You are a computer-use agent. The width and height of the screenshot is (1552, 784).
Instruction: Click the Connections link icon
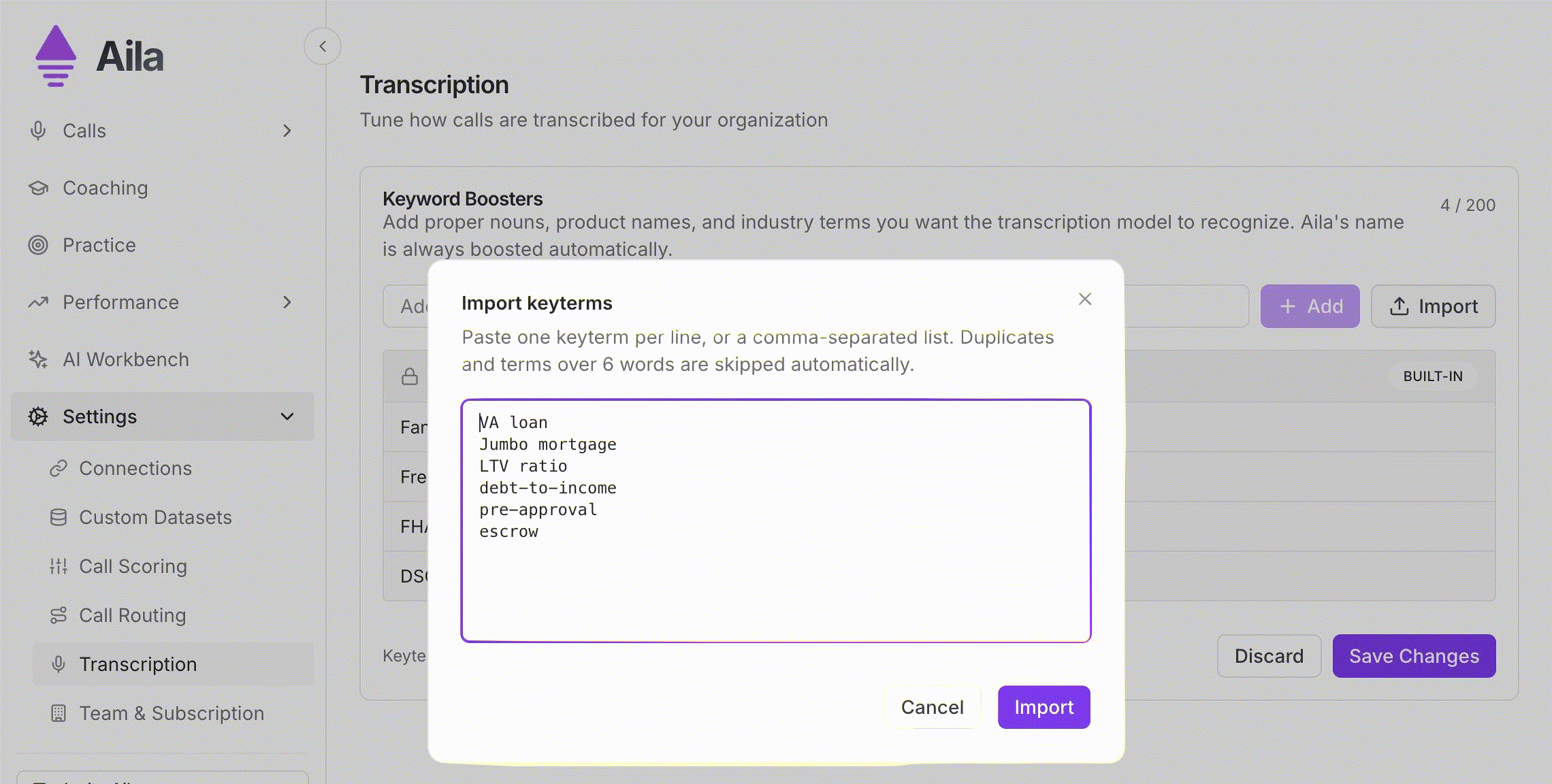point(59,468)
